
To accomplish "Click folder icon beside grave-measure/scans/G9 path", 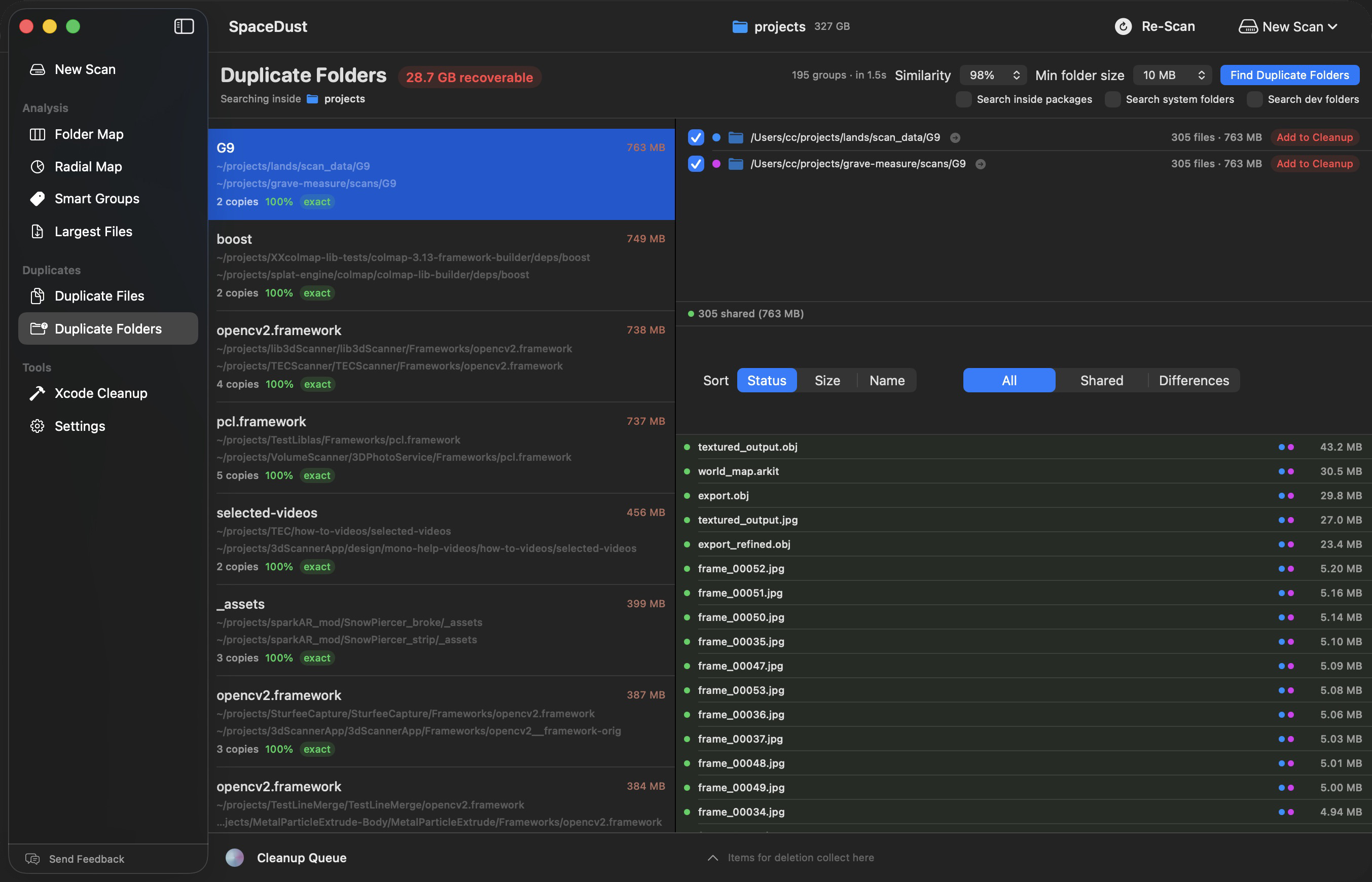I will tap(736, 164).
